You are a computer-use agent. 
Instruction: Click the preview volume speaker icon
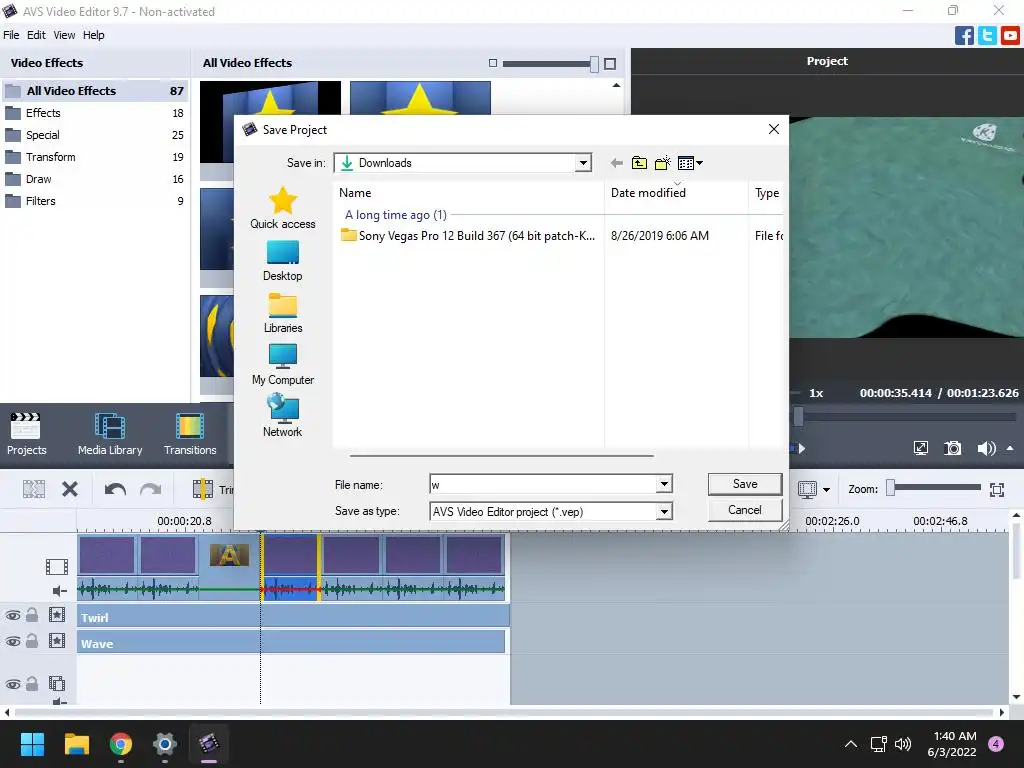tap(986, 448)
